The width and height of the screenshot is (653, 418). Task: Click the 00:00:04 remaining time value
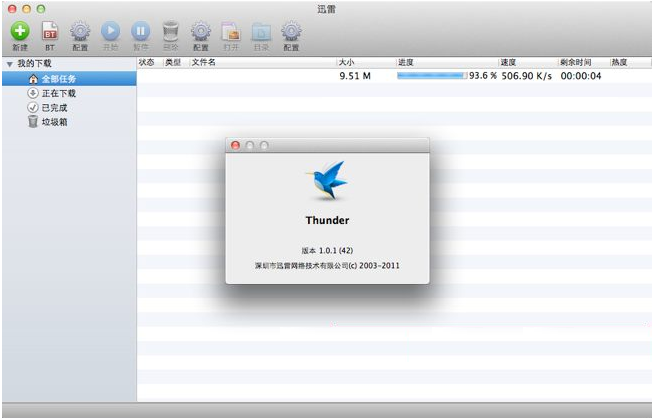[581, 76]
